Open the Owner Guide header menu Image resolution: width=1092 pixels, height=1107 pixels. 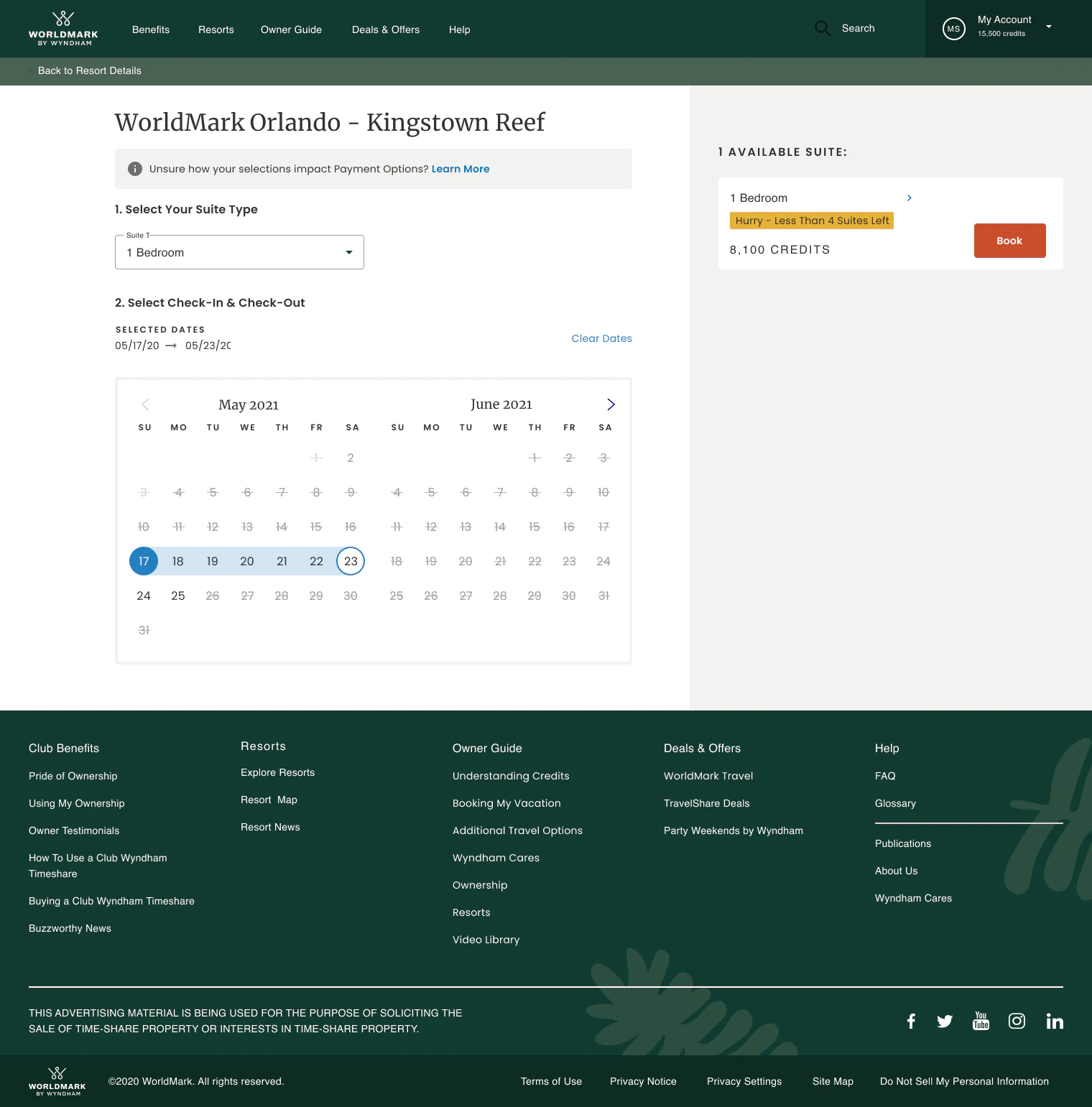pyautogui.click(x=291, y=29)
